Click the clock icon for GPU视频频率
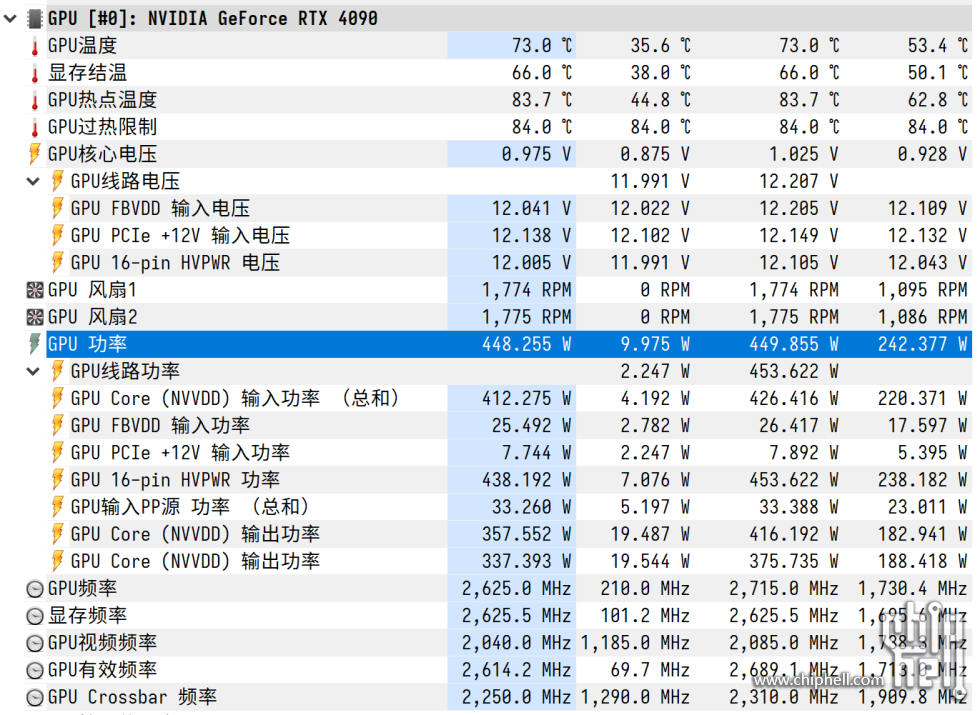The height and width of the screenshot is (715, 980). click(x=35, y=643)
